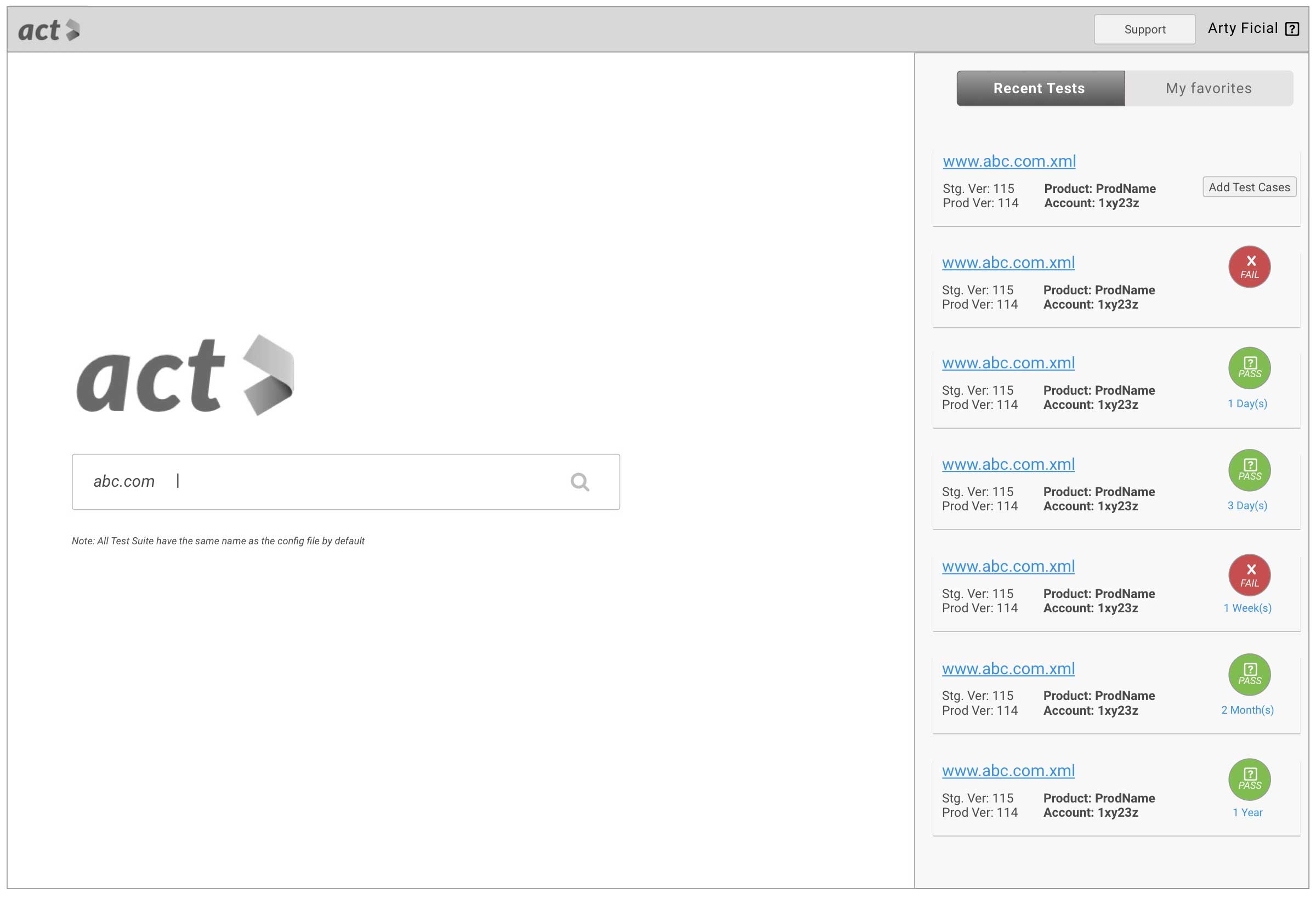The image size is (1316, 905).
Task: Click the FAIL badge without time label
Action: tap(1249, 266)
